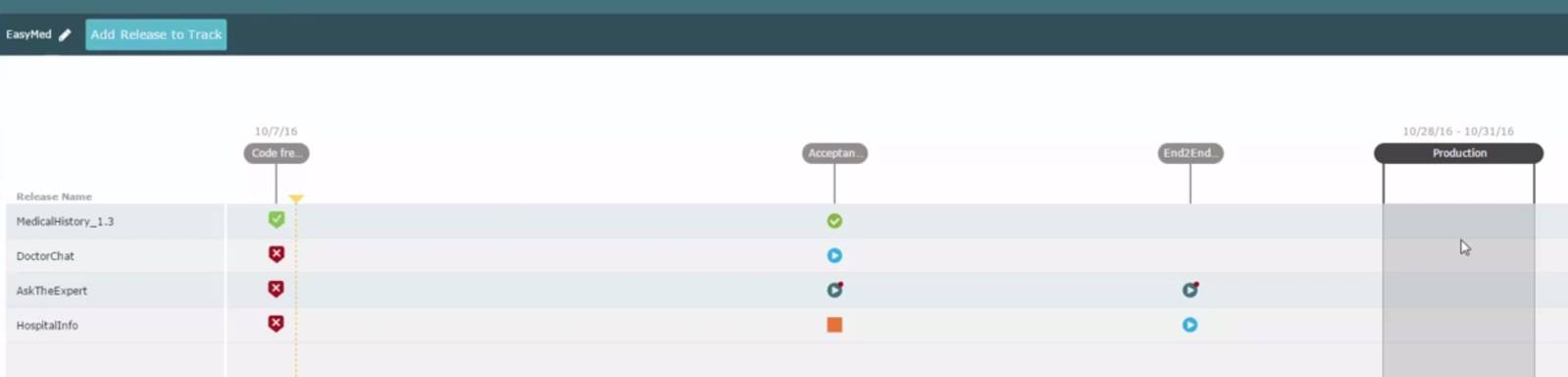The width and height of the screenshot is (1568, 377).
Task: Click MedicalHistory_1.3 green shield check icon
Action: [277, 220]
